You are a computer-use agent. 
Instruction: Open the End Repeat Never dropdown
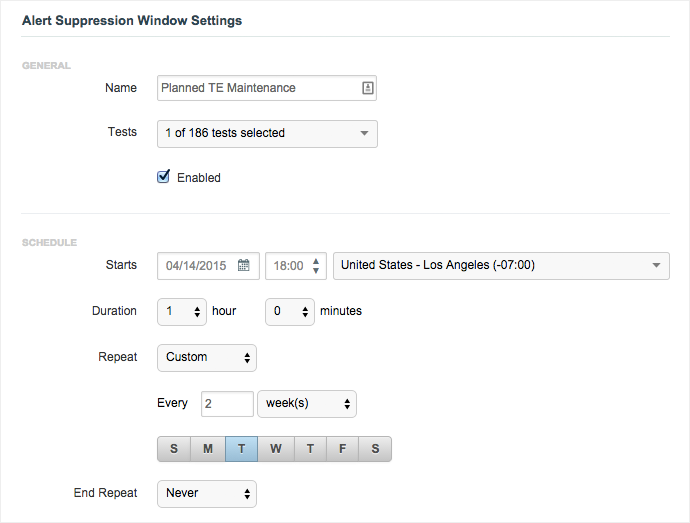click(x=207, y=493)
